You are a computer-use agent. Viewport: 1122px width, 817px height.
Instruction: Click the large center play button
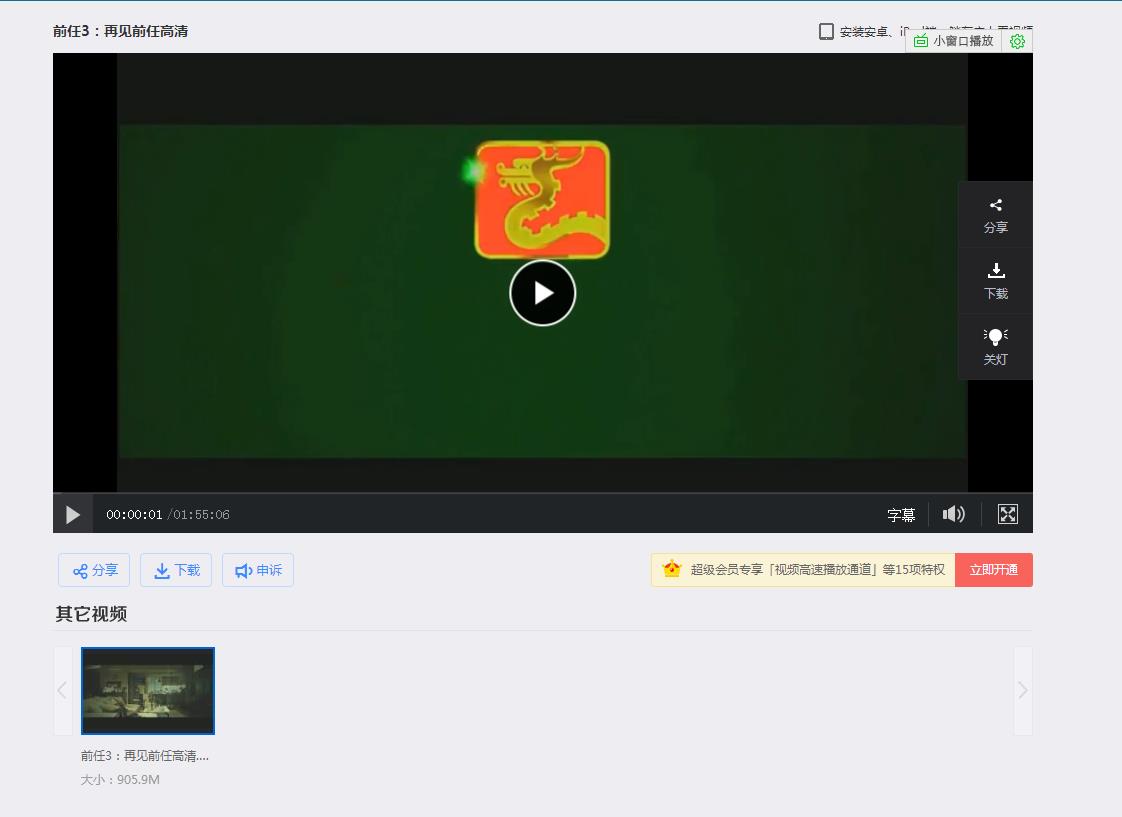coord(542,293)
